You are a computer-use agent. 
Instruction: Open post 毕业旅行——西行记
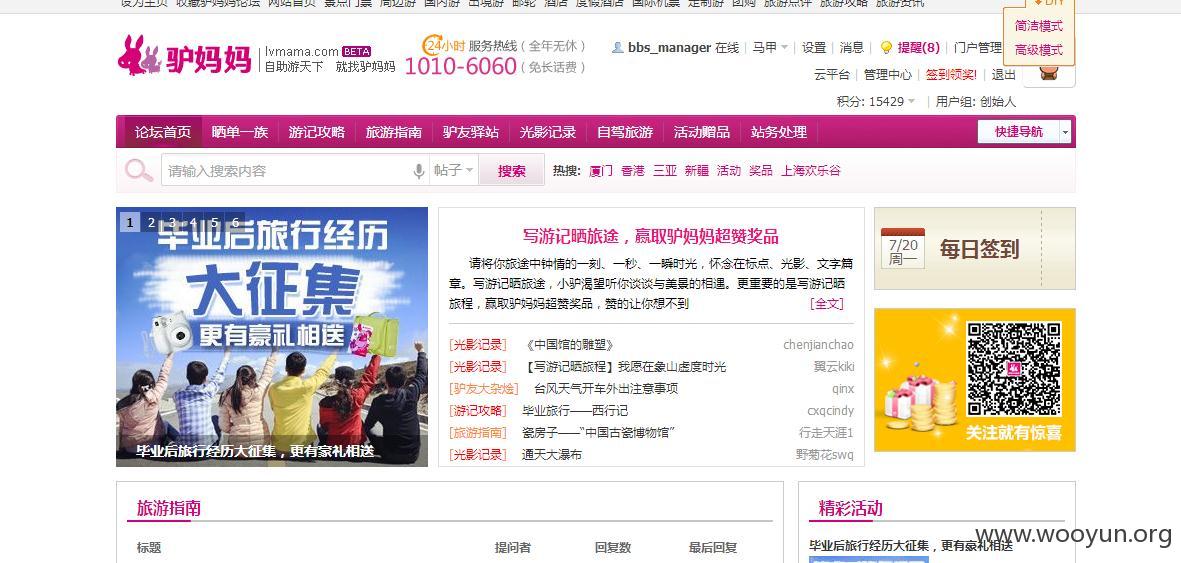(x=575, y=411)
